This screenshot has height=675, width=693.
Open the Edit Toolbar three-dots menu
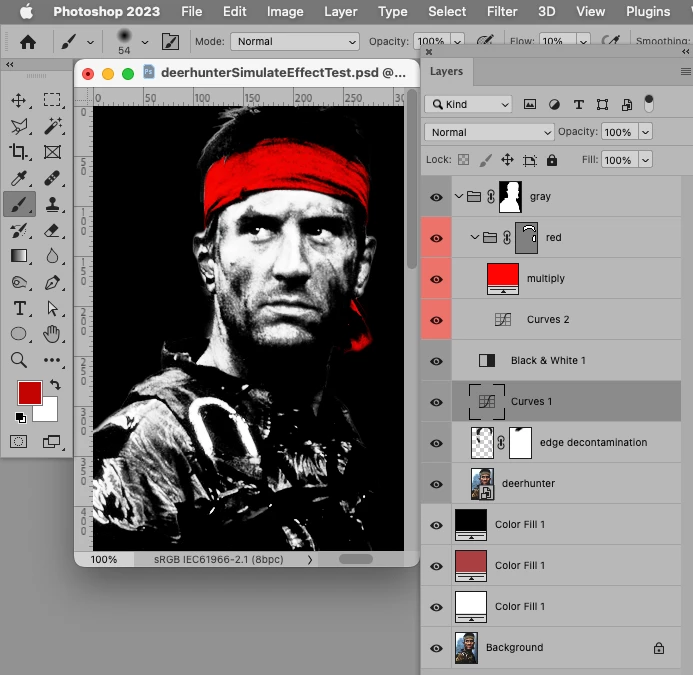click(52, 360)
